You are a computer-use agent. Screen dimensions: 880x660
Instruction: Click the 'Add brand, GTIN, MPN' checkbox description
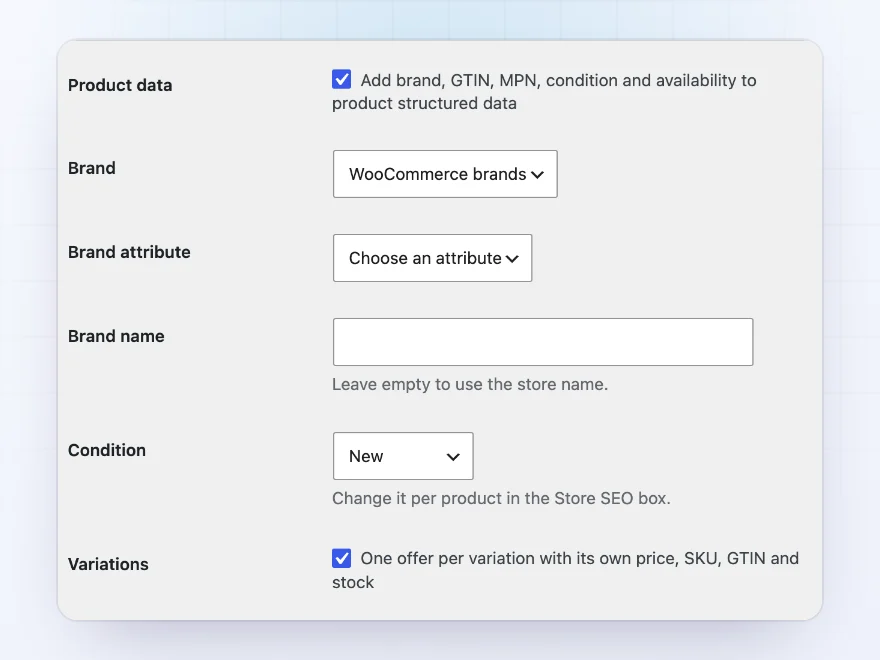click(544, 92)
